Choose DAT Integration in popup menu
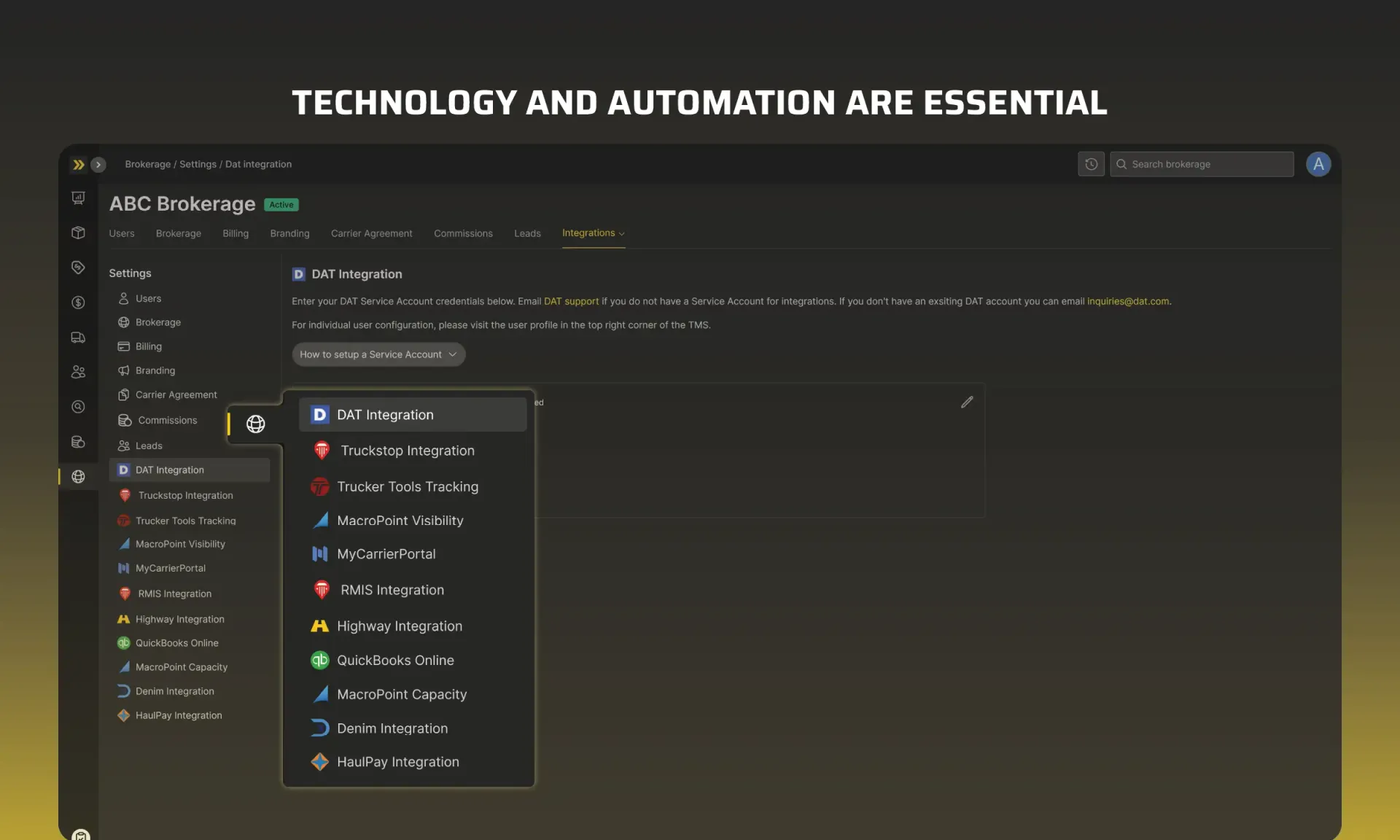 [413, 415]
